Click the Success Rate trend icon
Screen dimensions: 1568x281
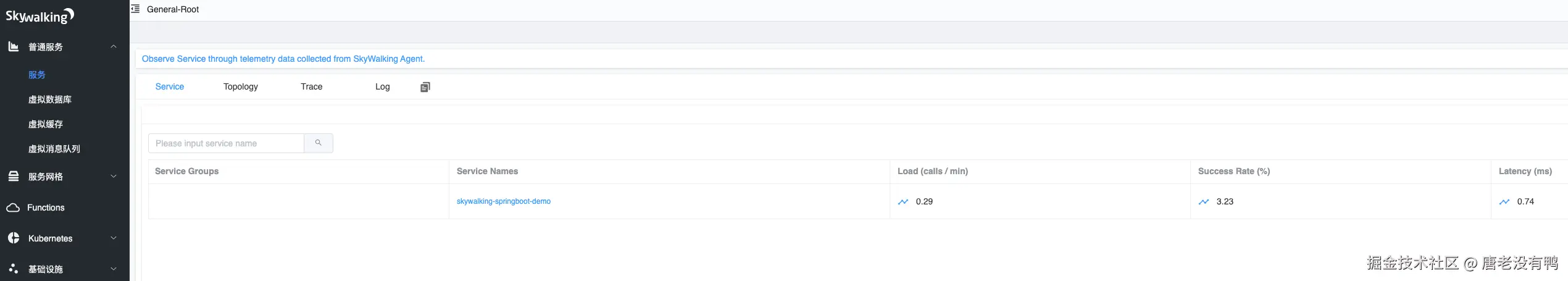pos(1204,202)
